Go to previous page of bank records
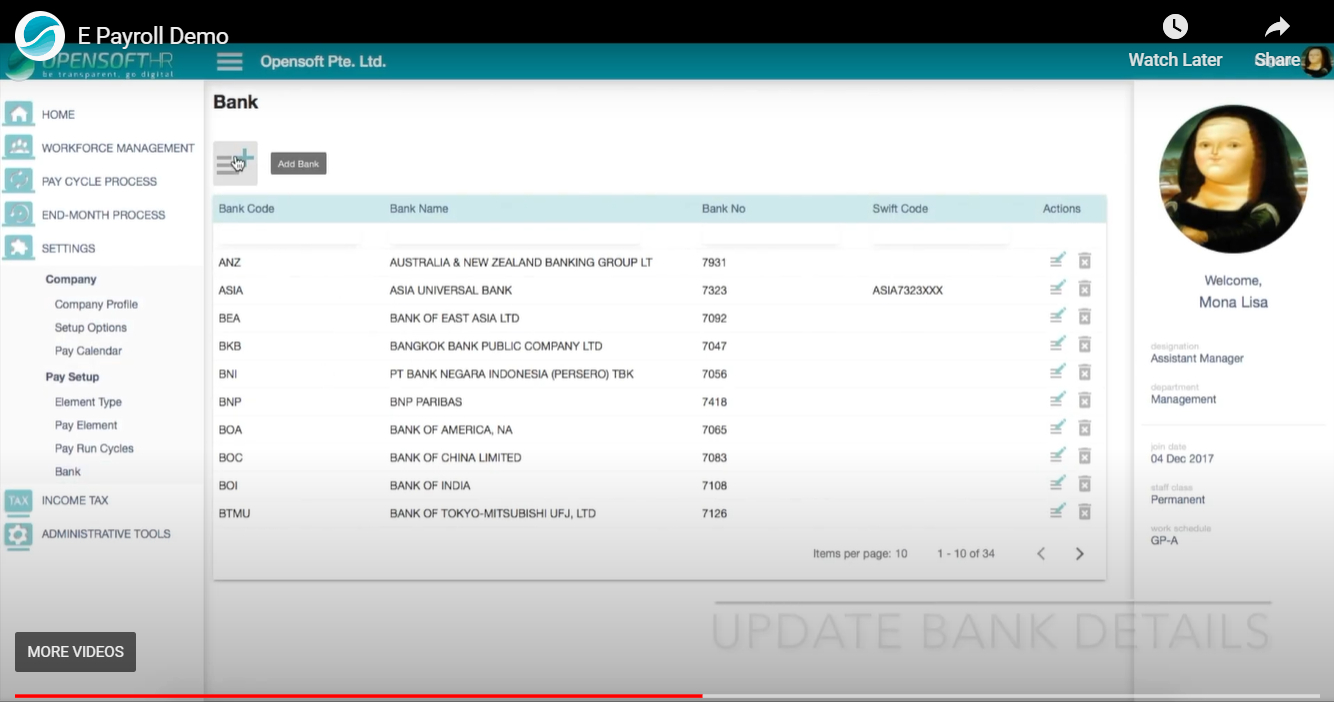 (x=1040, y=552)
